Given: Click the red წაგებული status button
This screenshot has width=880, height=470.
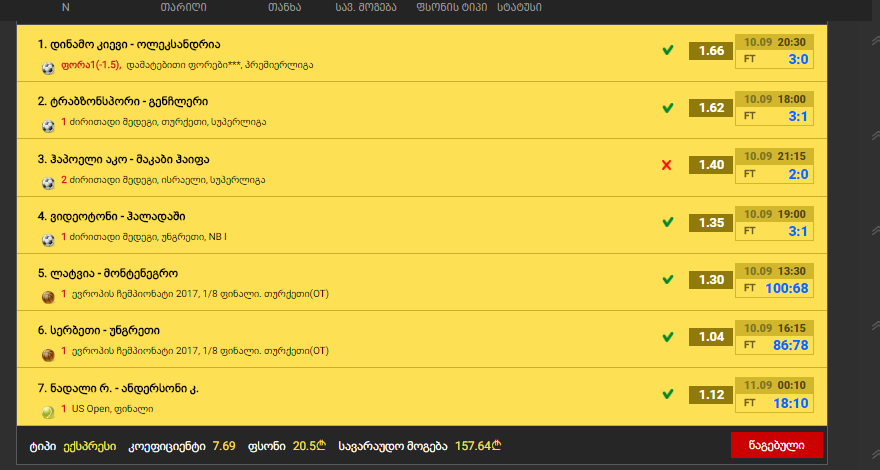Looking at the screenshot, I should 777,445.
